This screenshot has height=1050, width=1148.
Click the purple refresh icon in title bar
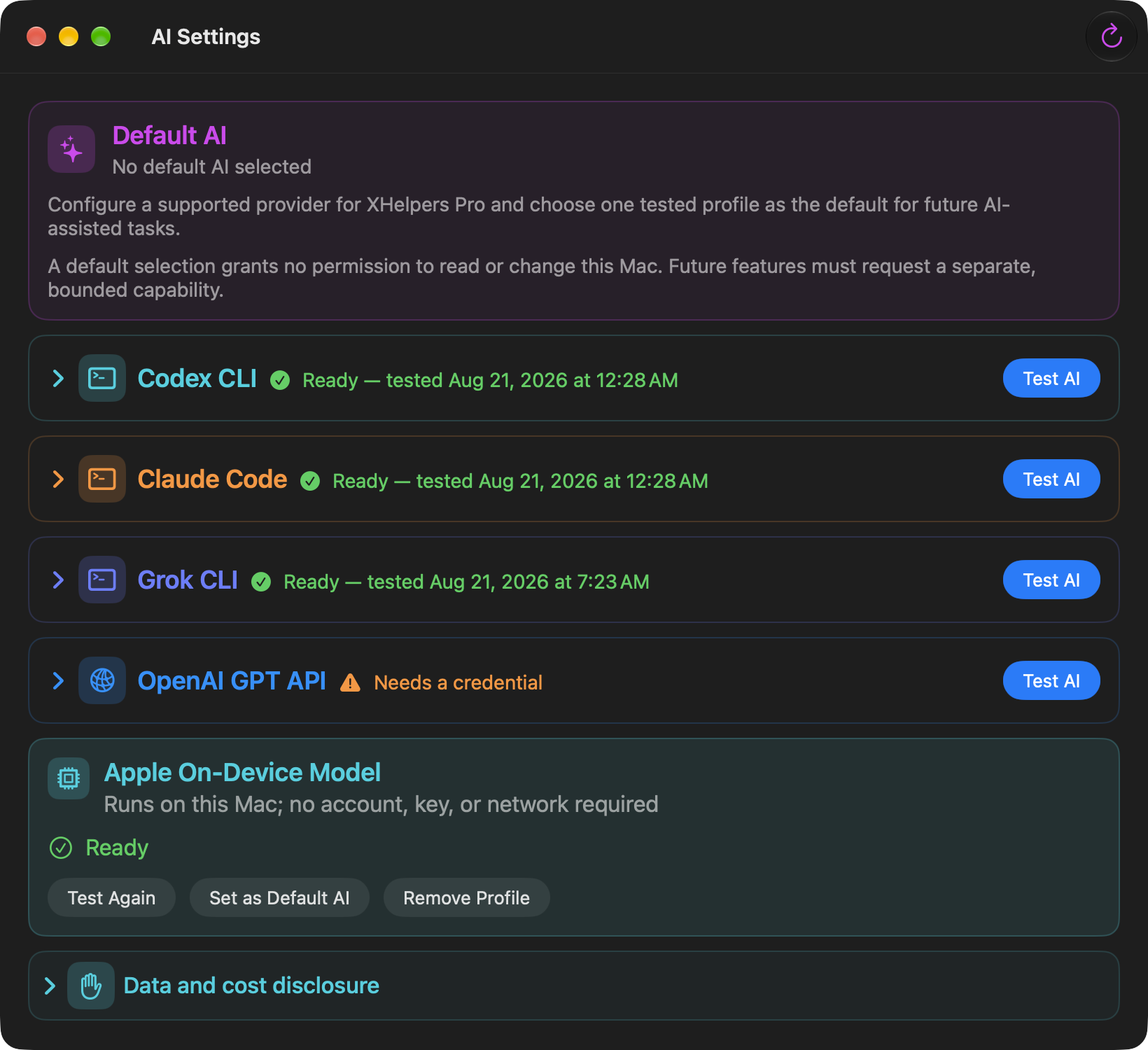click(x=1111, y=36)
